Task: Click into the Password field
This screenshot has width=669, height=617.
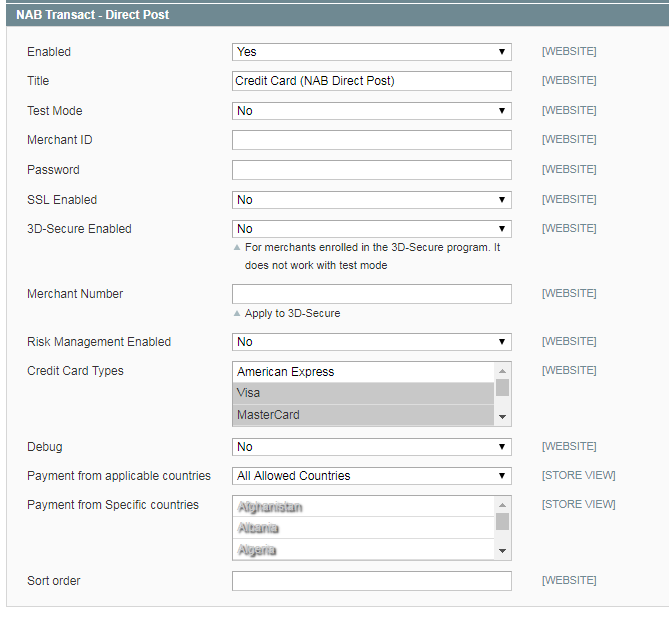Action: [x=371, y=170]
